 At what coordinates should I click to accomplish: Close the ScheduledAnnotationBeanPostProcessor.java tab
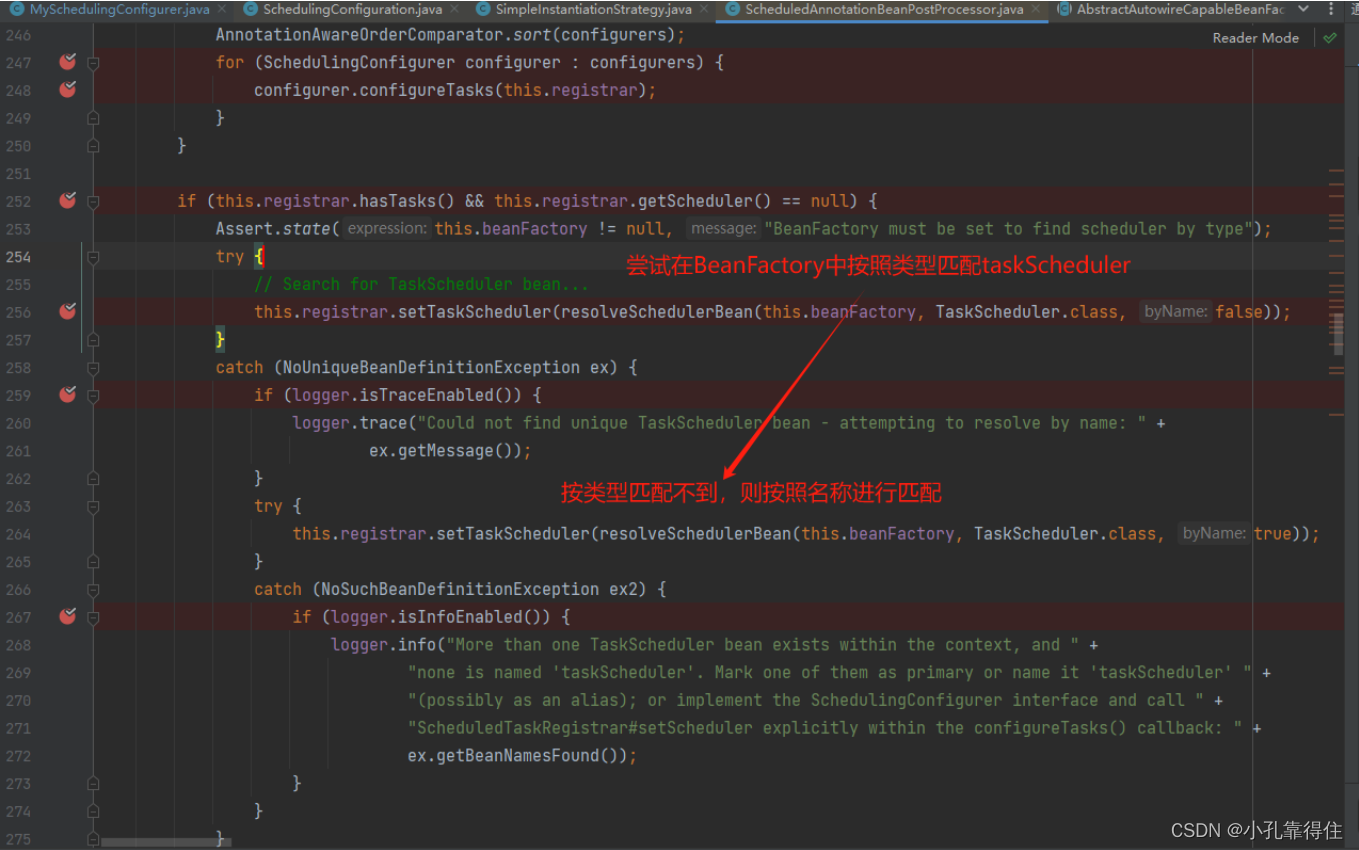coord(1034,10)
